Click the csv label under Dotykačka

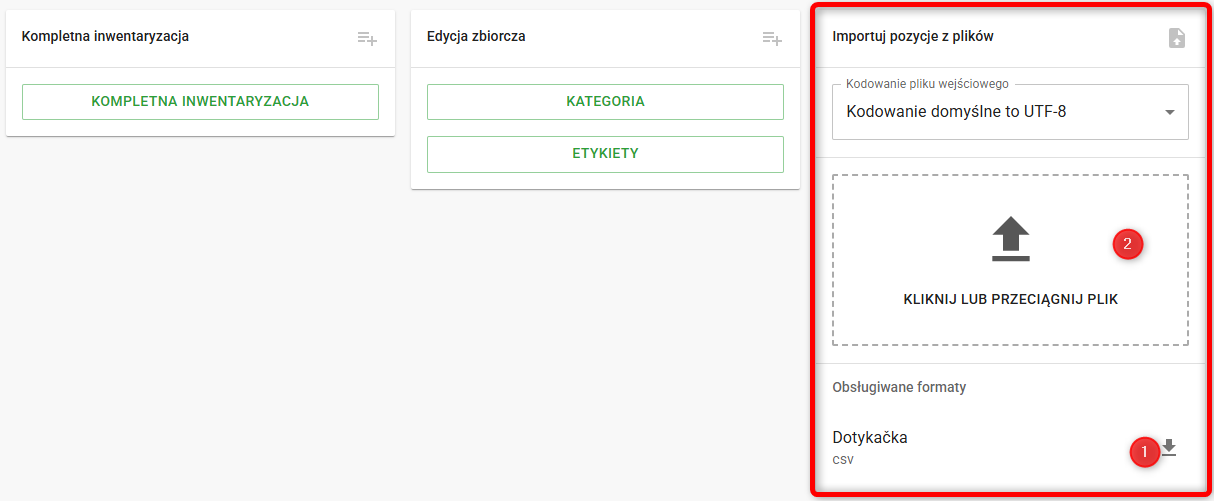[x=843, y=460]
